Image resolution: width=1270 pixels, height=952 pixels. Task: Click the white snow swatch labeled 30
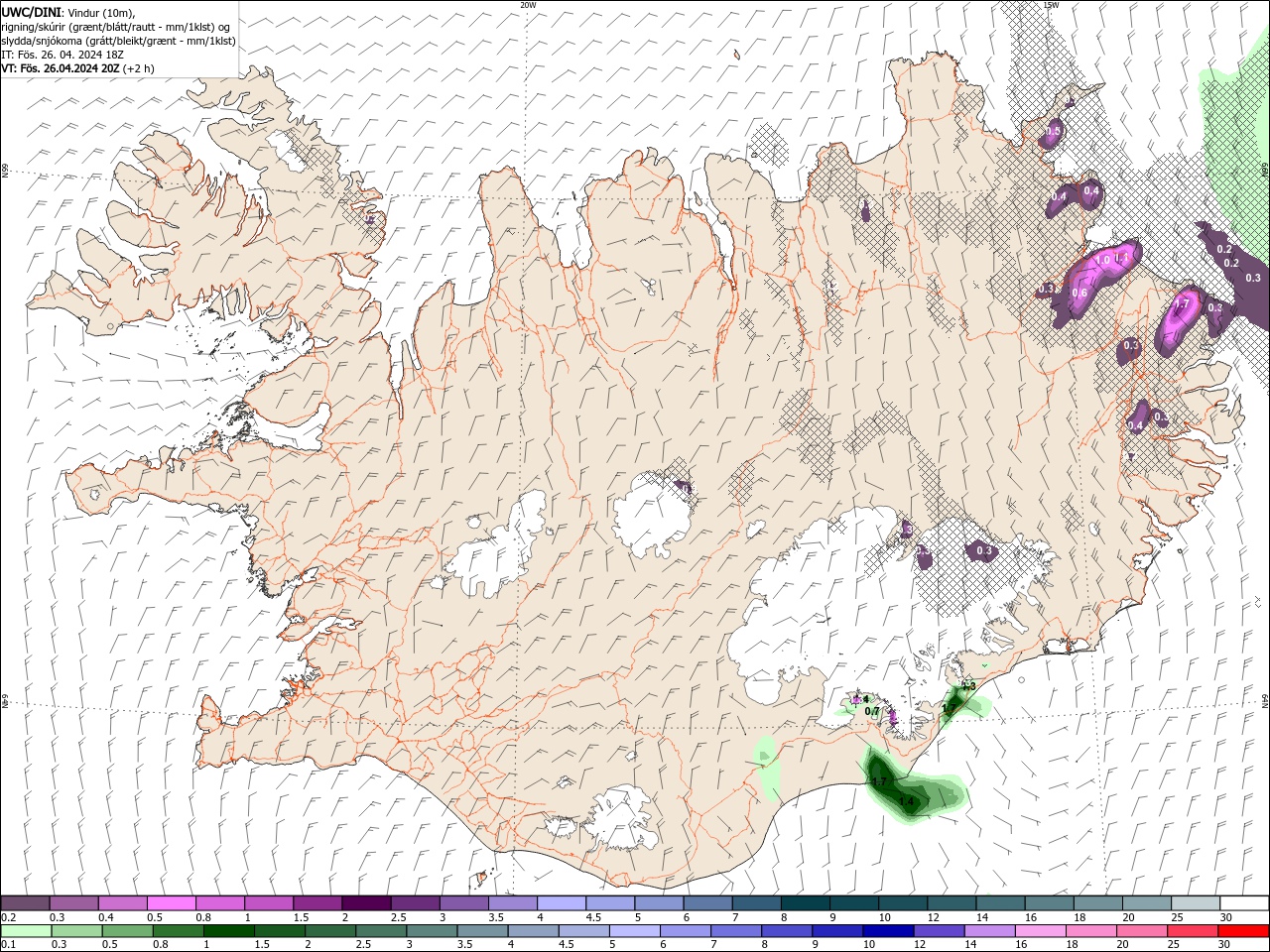pyautogui.click(x=1244, y=903)
